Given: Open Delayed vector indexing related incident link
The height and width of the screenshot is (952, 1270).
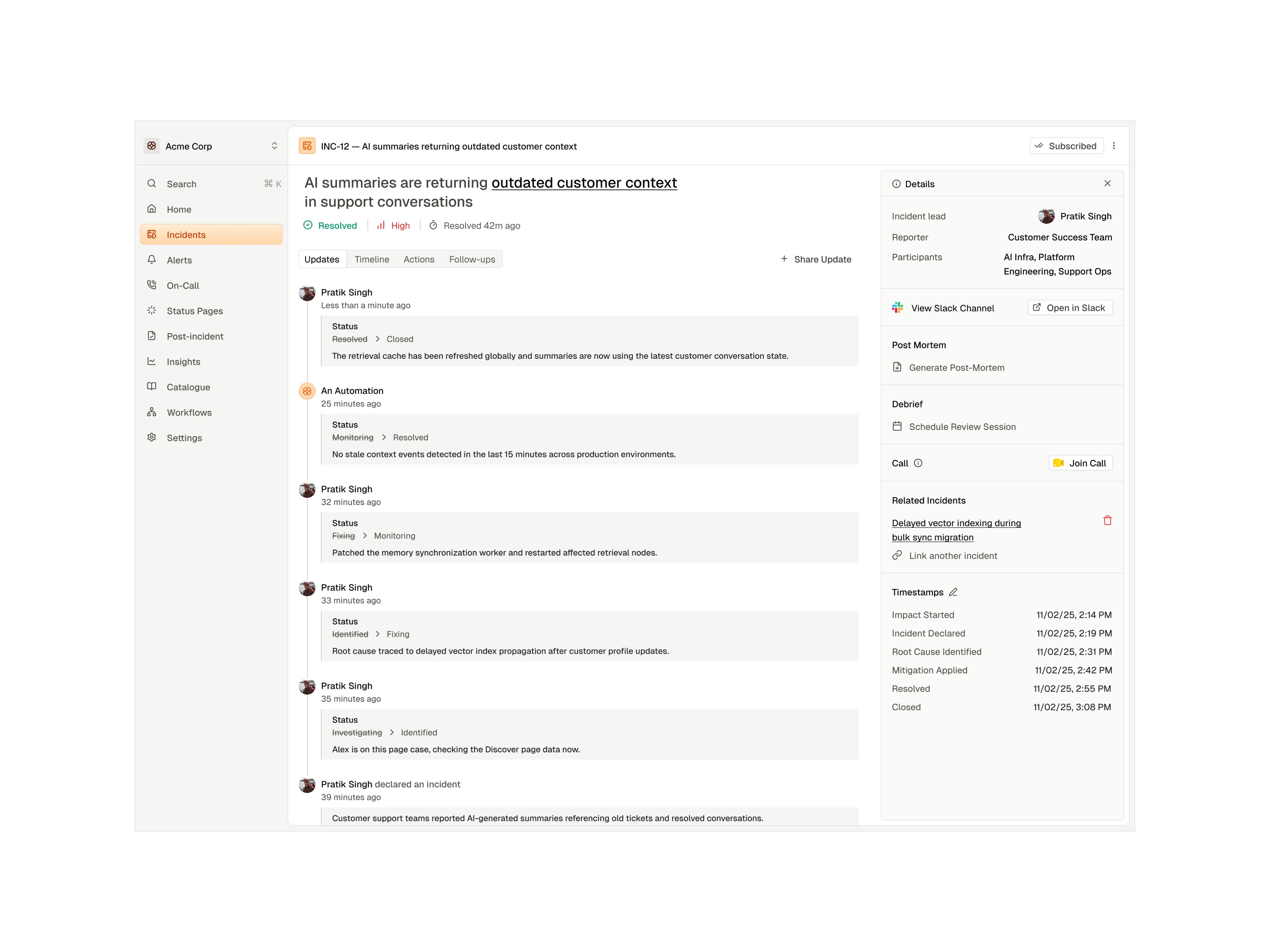Looking at the screenshot, I should [x=957, y=530].
